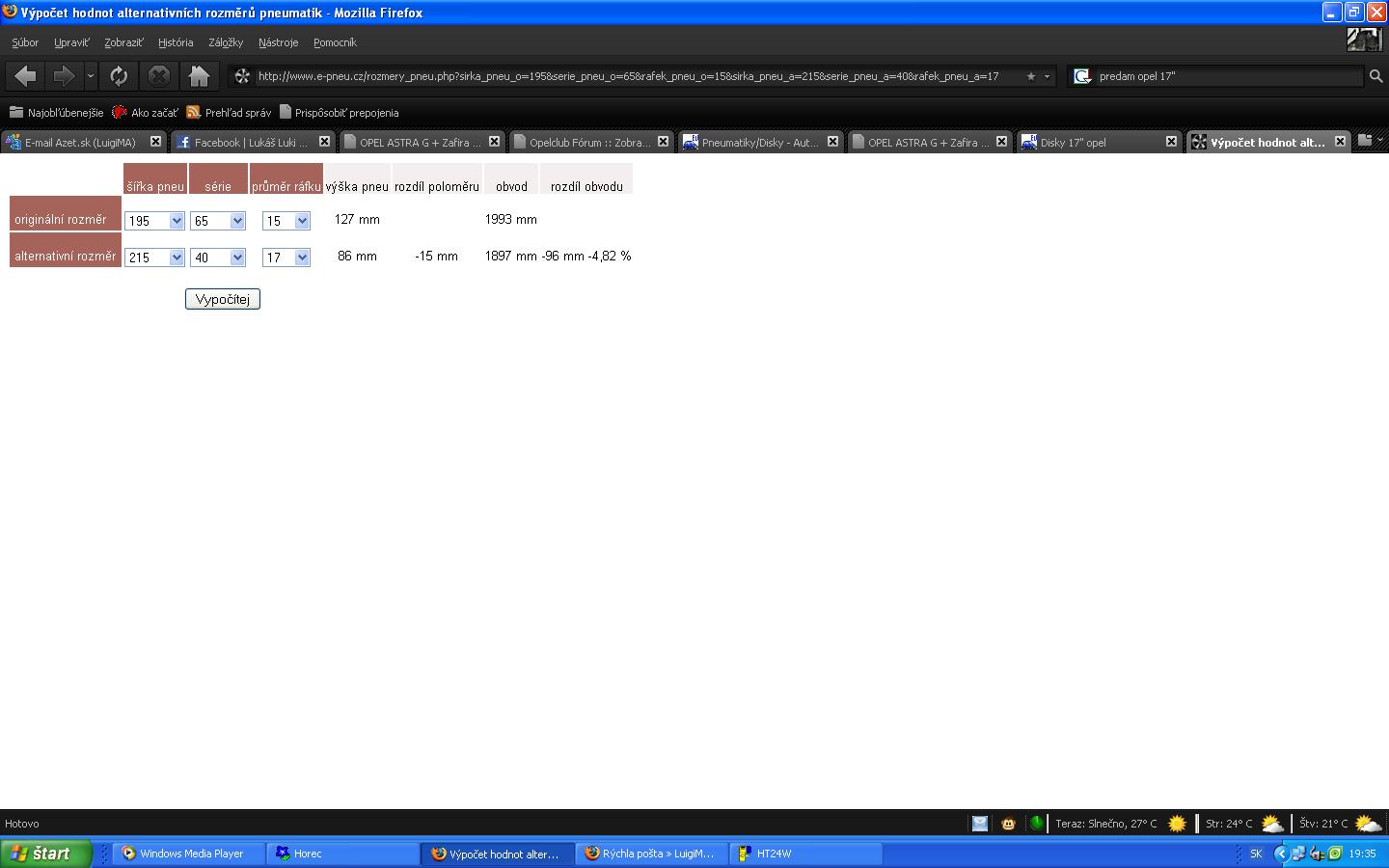The image size is (1389, 868).
Task: Click the bookmark star in address bar
Action: point(1030,76)
